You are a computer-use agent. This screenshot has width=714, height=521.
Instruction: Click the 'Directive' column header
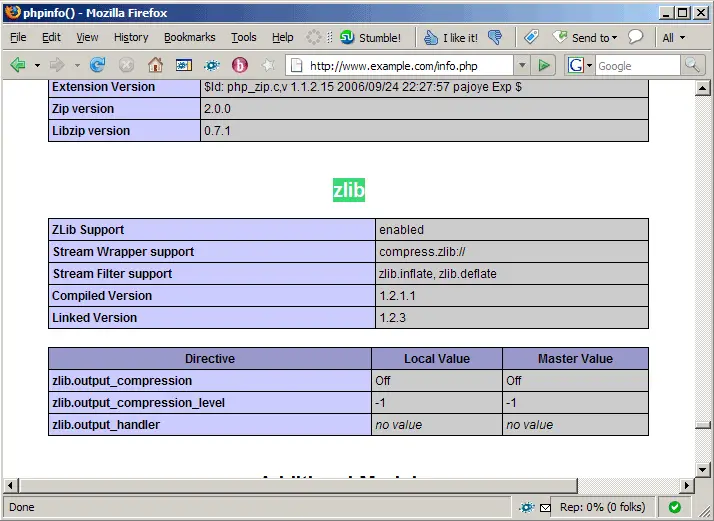point(210,358)
